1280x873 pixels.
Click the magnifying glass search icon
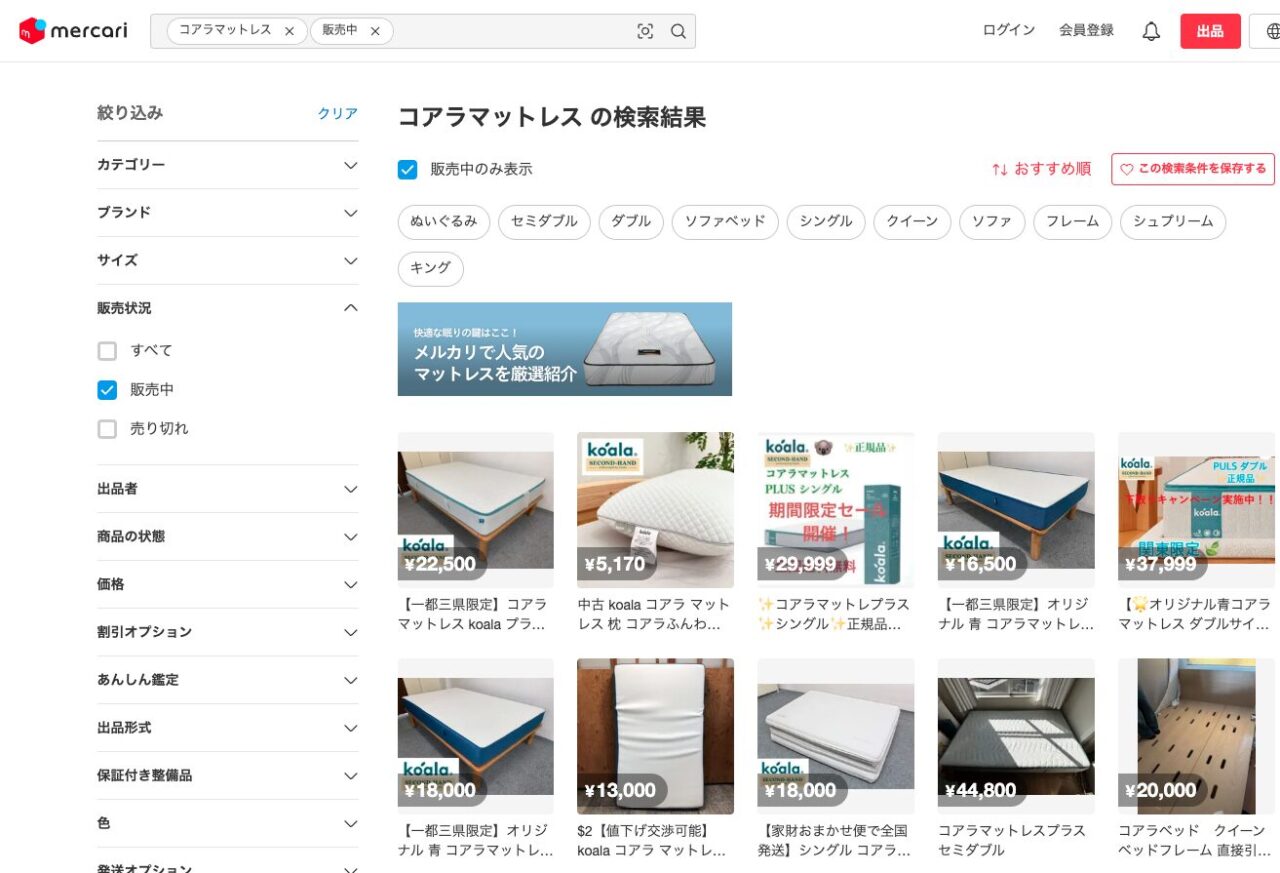678,31
